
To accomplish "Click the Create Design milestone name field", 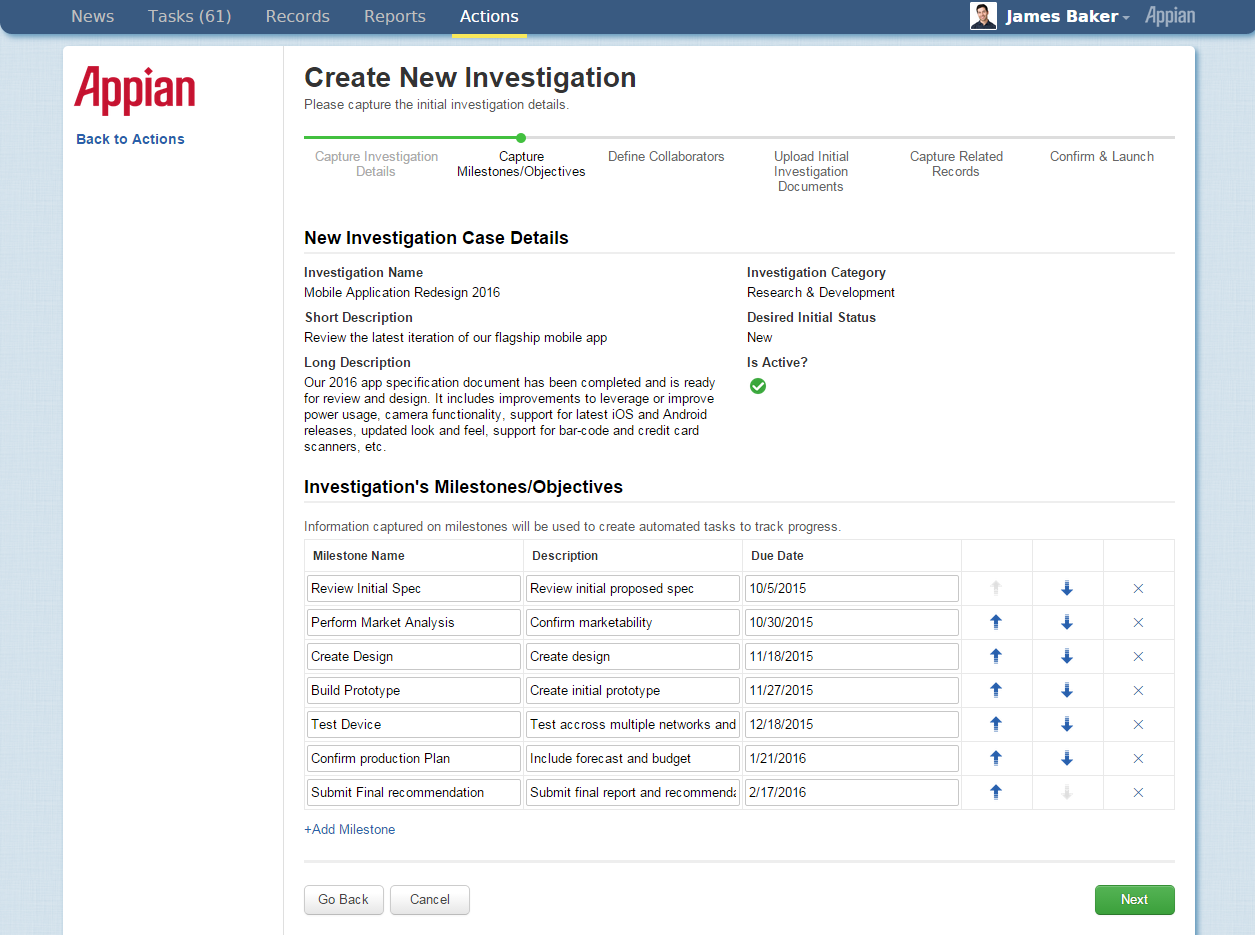I will (x=413, y=656).
